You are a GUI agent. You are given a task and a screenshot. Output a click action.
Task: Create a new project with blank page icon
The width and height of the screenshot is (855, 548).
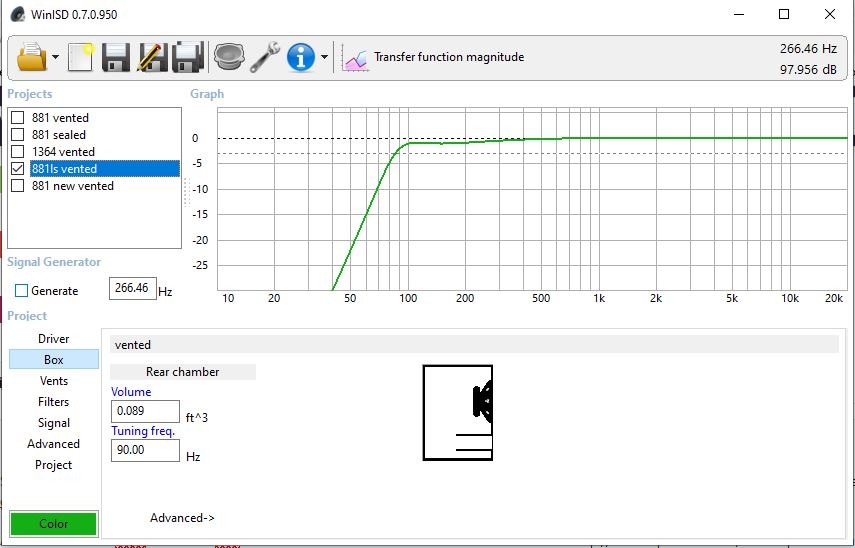click(x=81, y=57)
